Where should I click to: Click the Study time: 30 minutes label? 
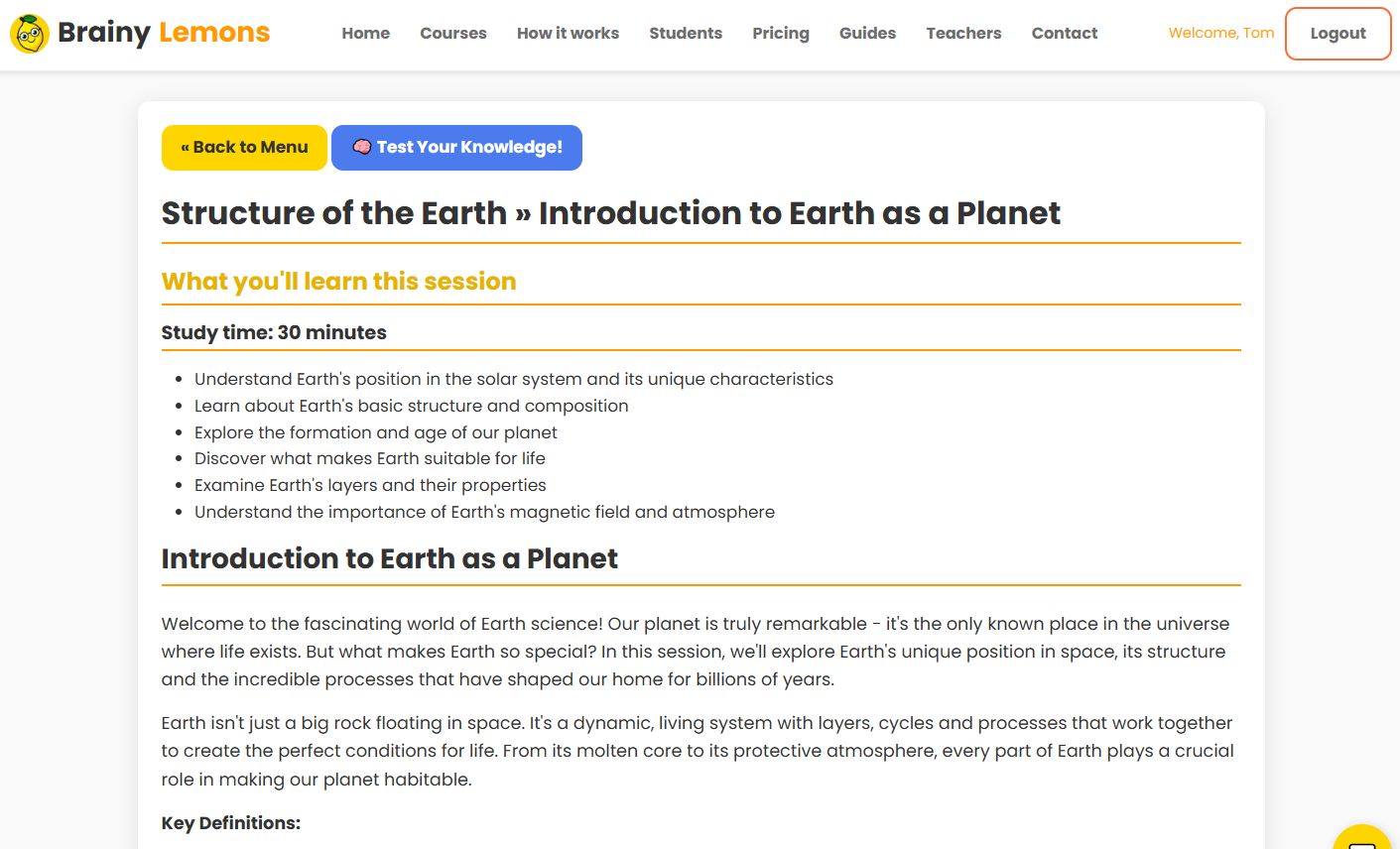274,332
